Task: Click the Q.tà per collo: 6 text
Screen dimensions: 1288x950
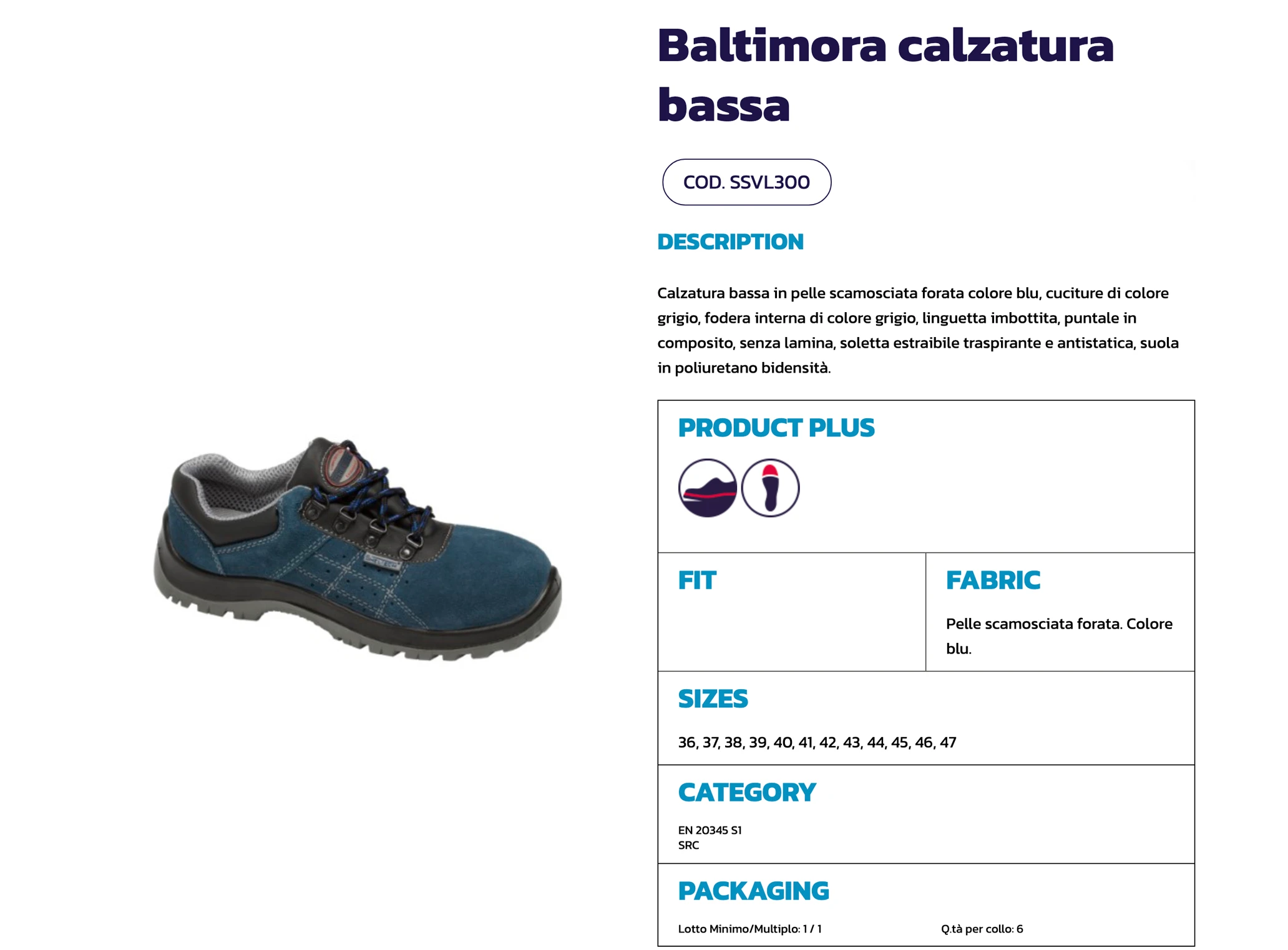Action: (982, 929)
